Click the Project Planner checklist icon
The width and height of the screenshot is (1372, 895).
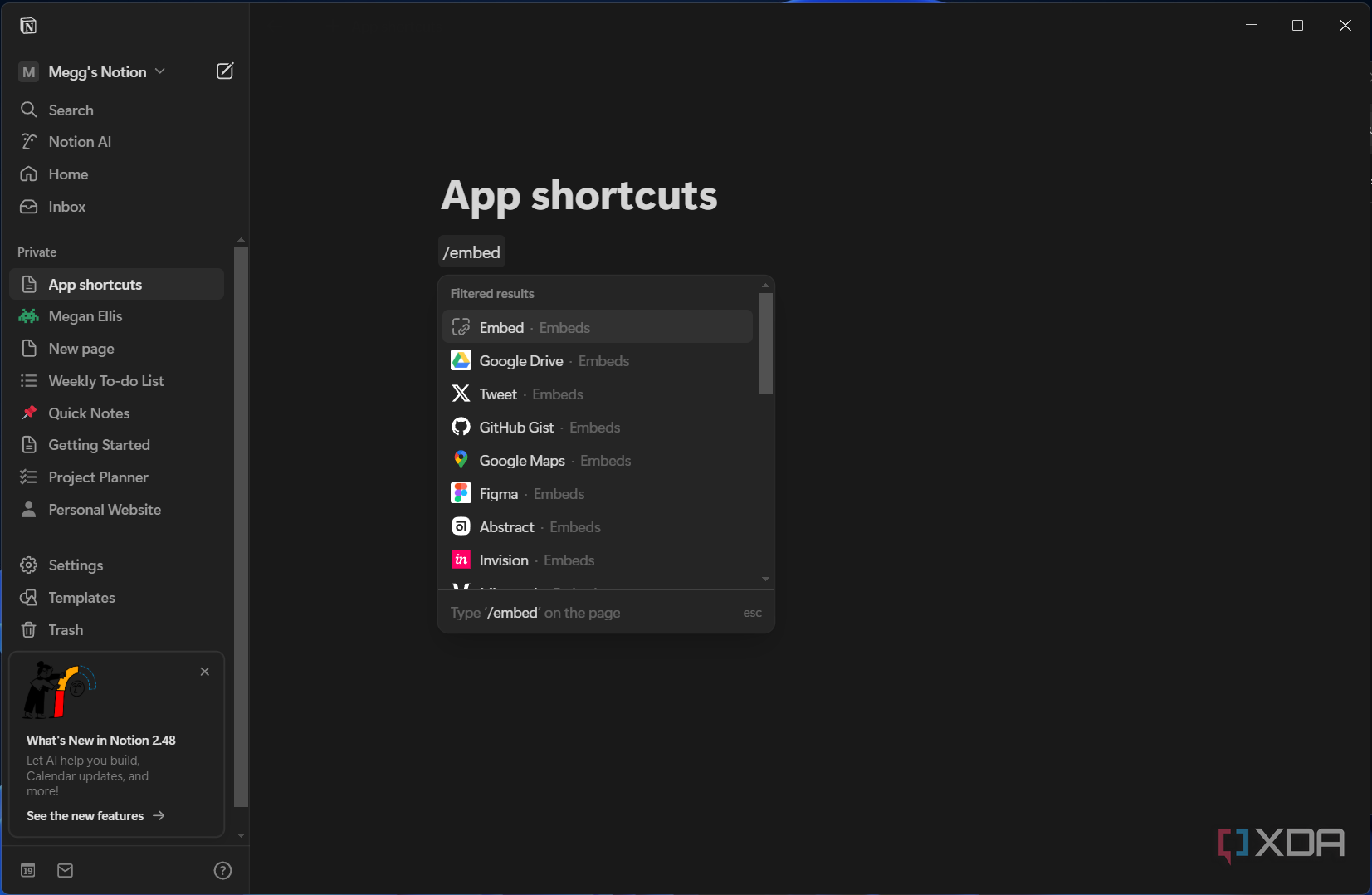click(x=29, y=477)
